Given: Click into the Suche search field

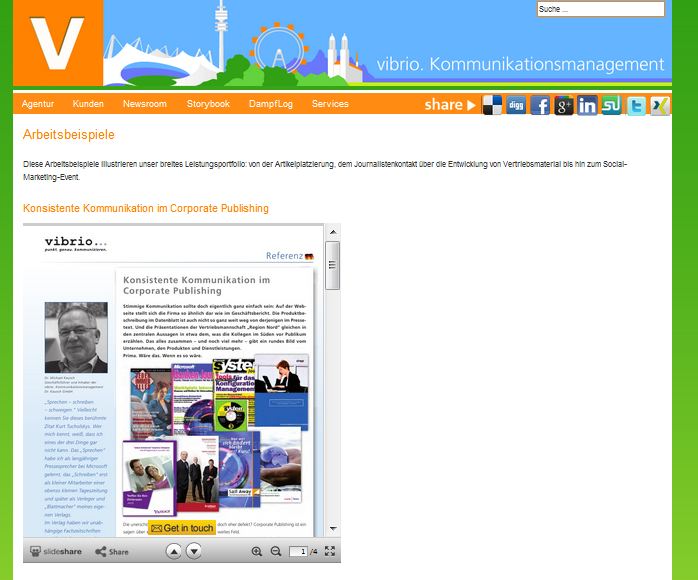Looking at the screenshot, I should [x=601, y=9].
